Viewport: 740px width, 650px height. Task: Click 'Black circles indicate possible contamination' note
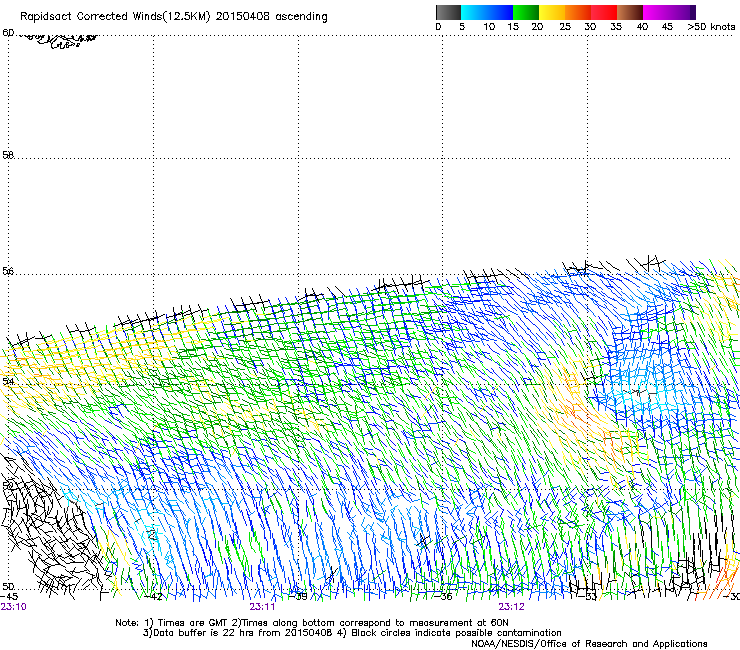coord(456,633)
